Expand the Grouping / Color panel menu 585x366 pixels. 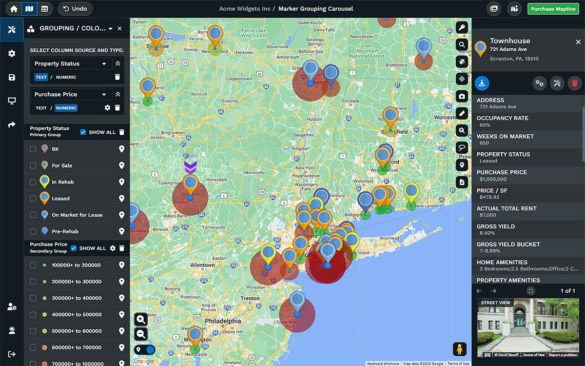click(110, 29)
